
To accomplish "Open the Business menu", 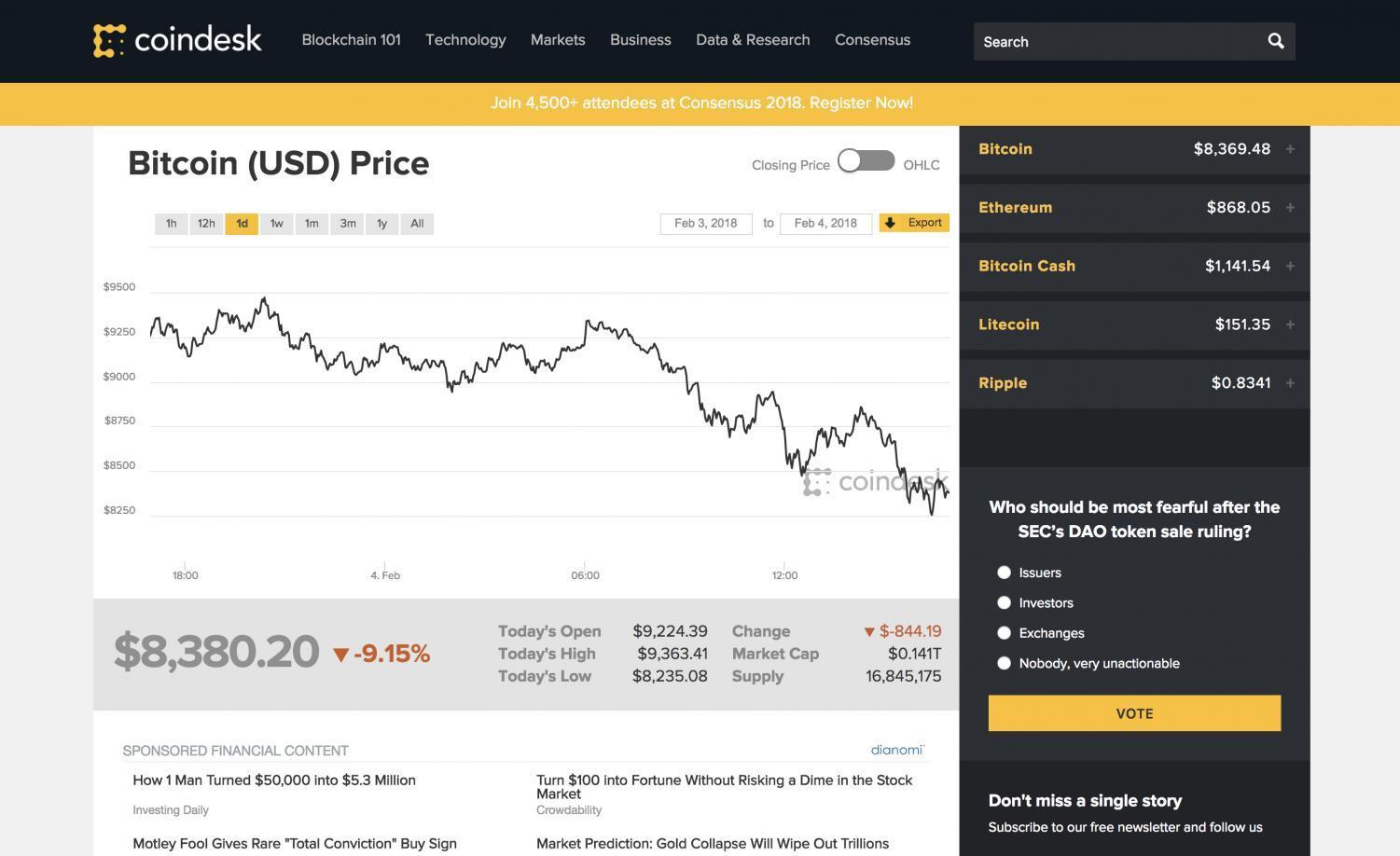I will (640, 40).
